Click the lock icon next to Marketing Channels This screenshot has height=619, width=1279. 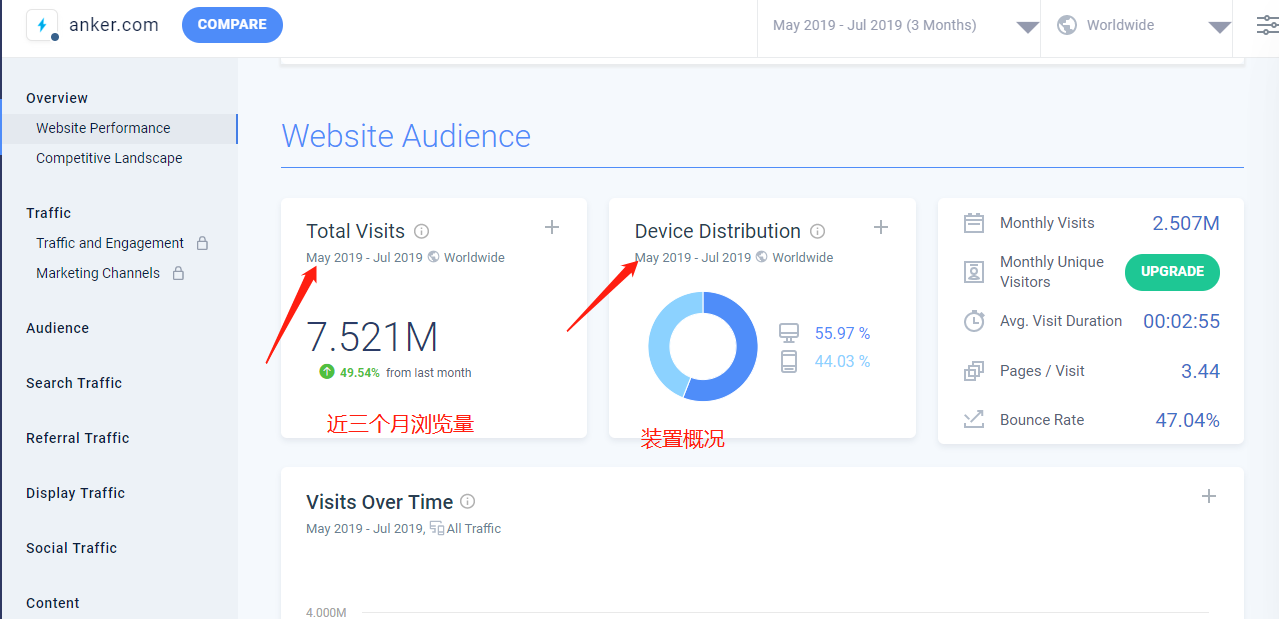pyautogui.click(x=178, y=273)
